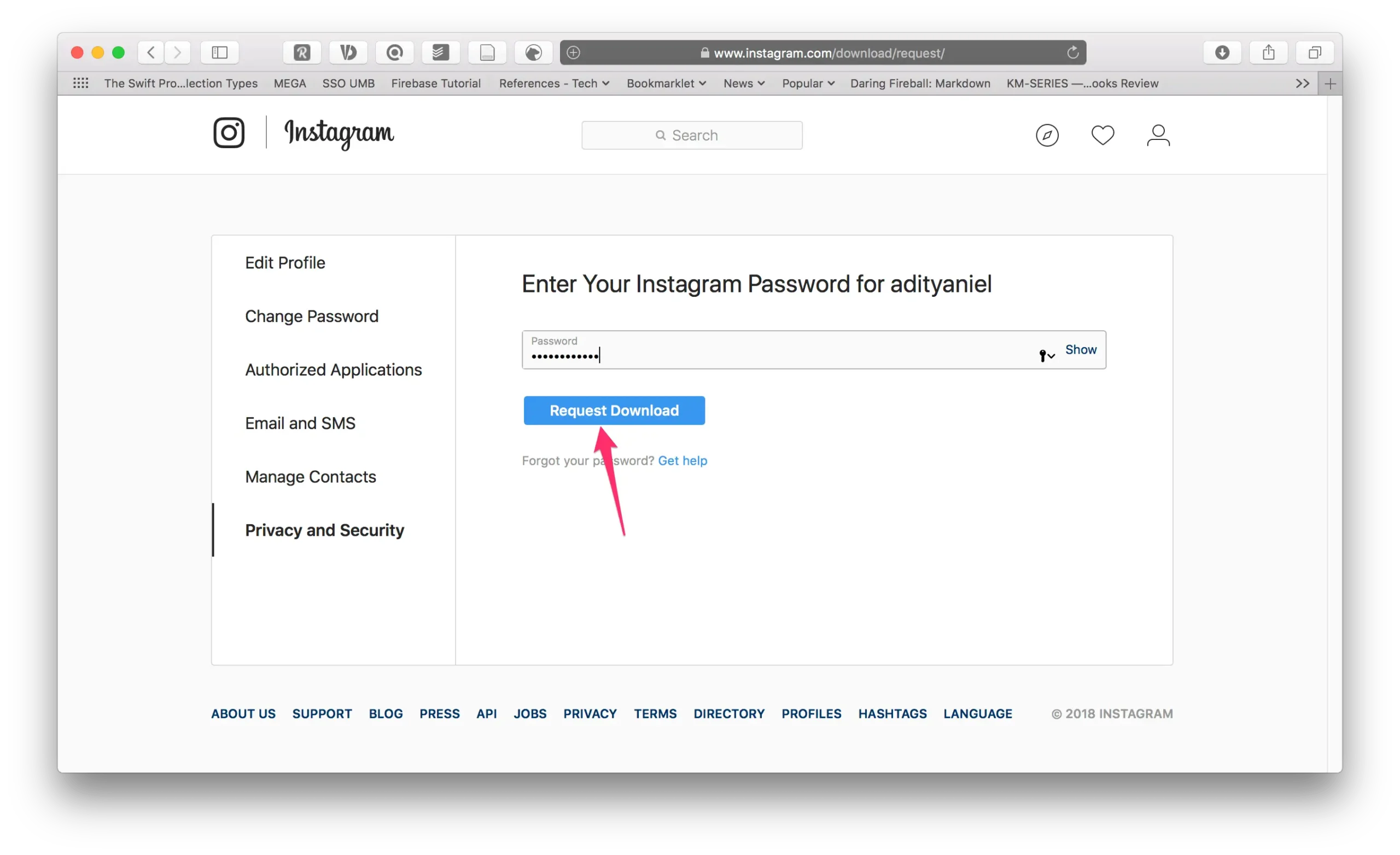Click Request Download button
The image size is (1400, 855).
(614, 410)
